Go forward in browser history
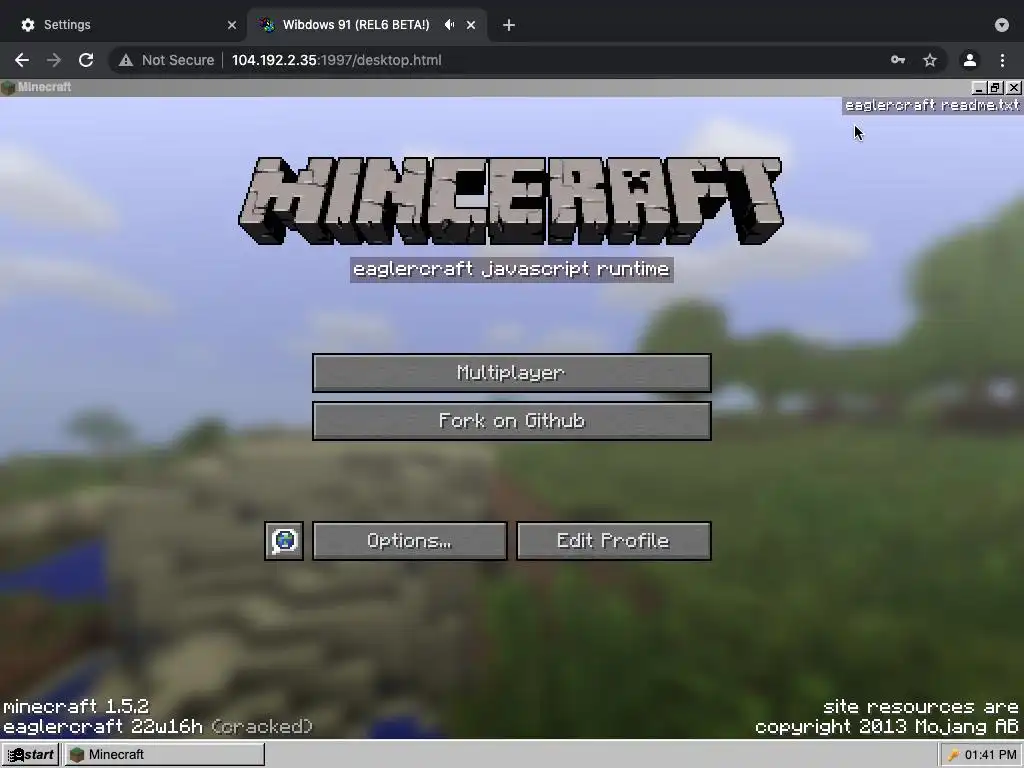 [54, 60]
